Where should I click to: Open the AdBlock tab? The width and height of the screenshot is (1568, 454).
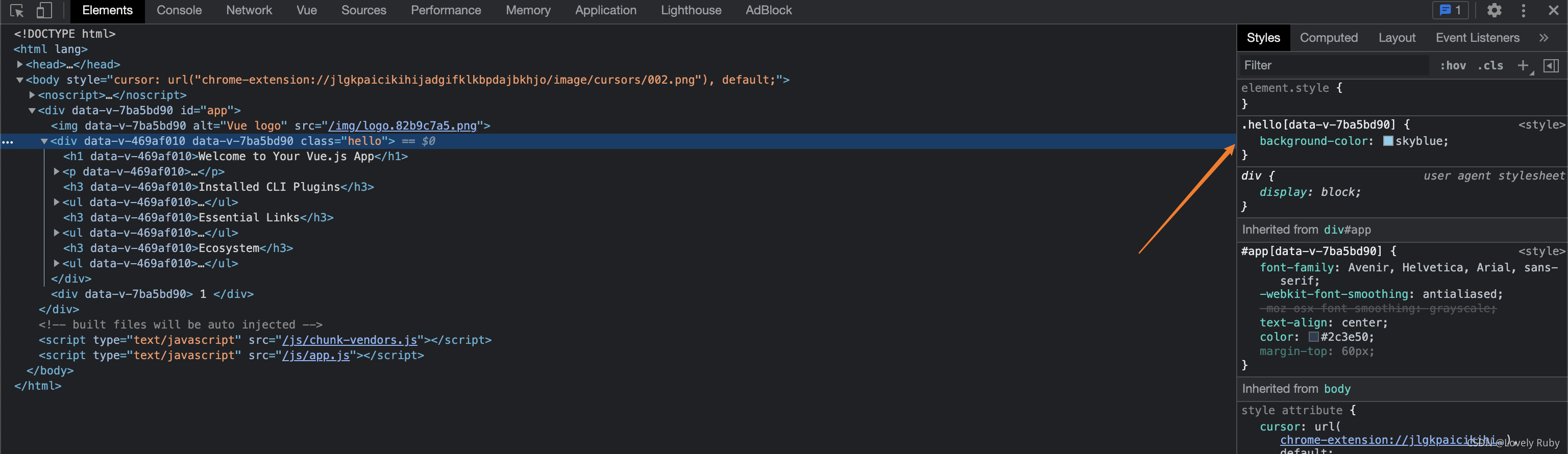click(769, 10)
